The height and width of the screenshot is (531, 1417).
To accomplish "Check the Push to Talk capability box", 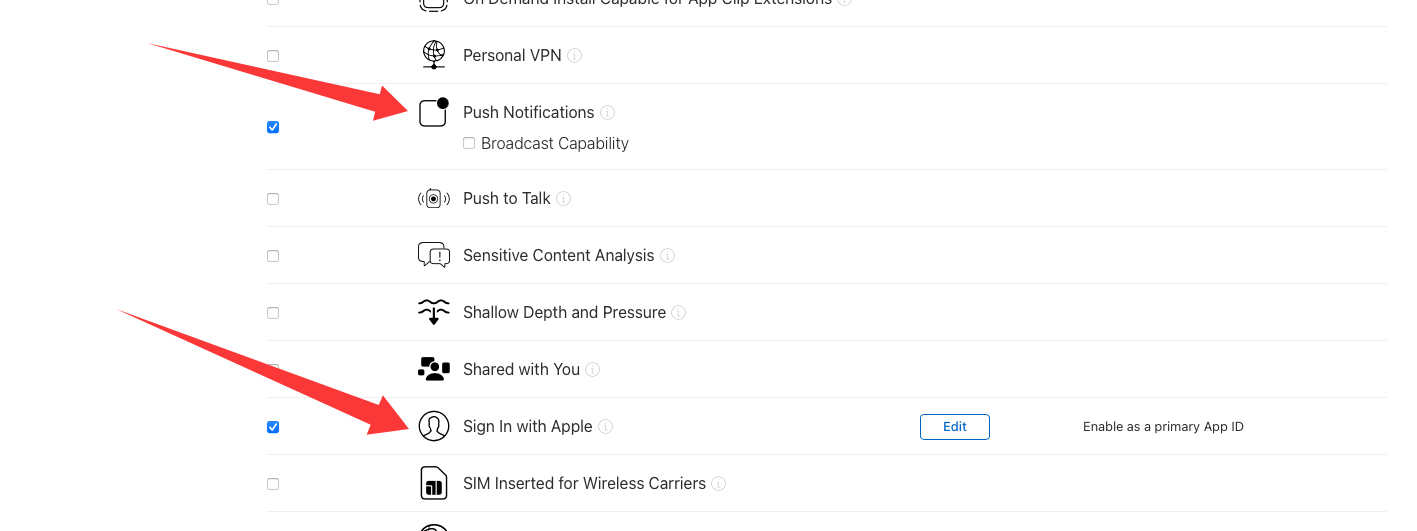I will pyautogui.click(x=273, y=199).
